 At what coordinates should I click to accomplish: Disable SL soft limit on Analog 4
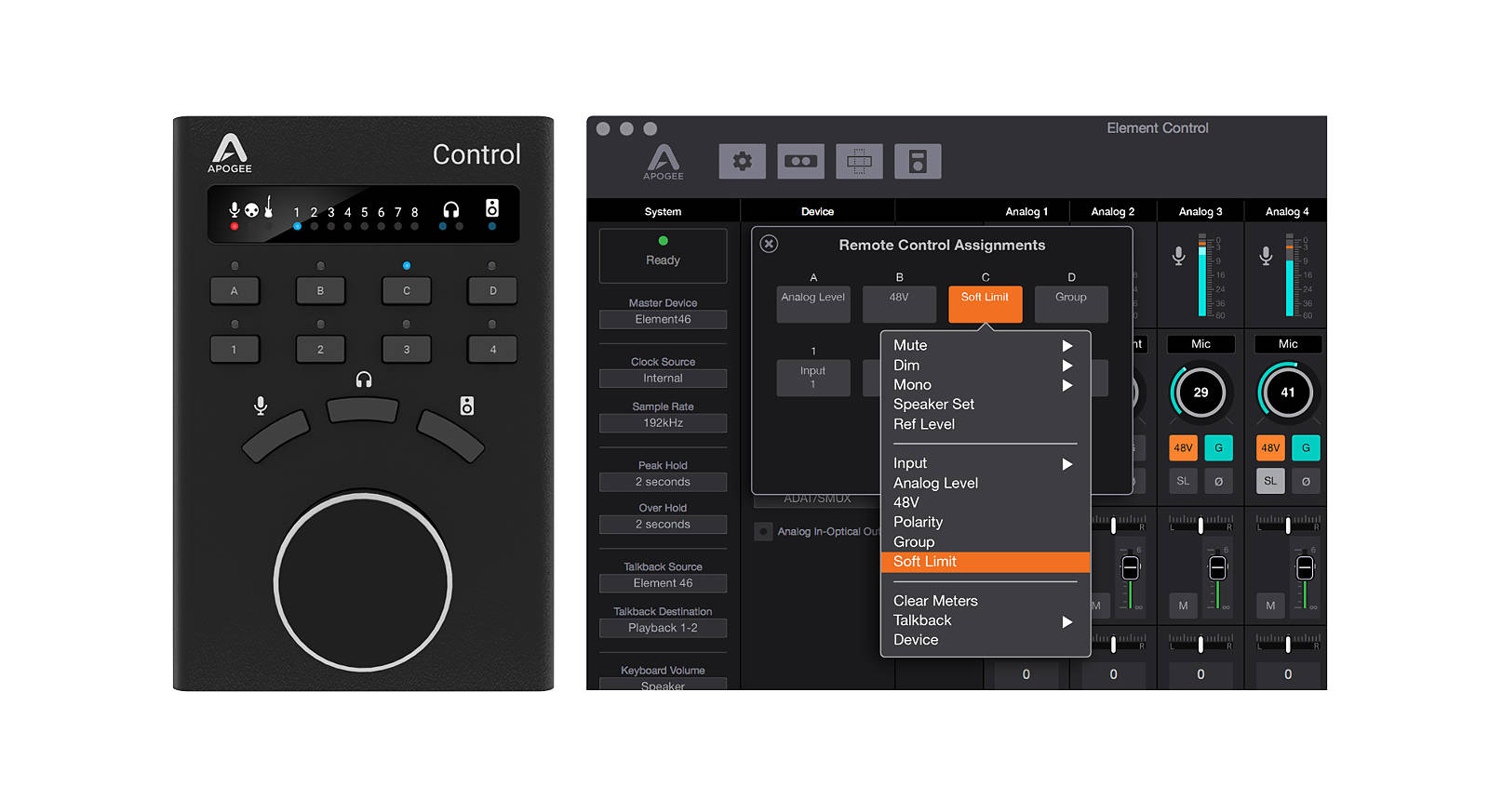pyautogui.click(x=1270, y=481)
